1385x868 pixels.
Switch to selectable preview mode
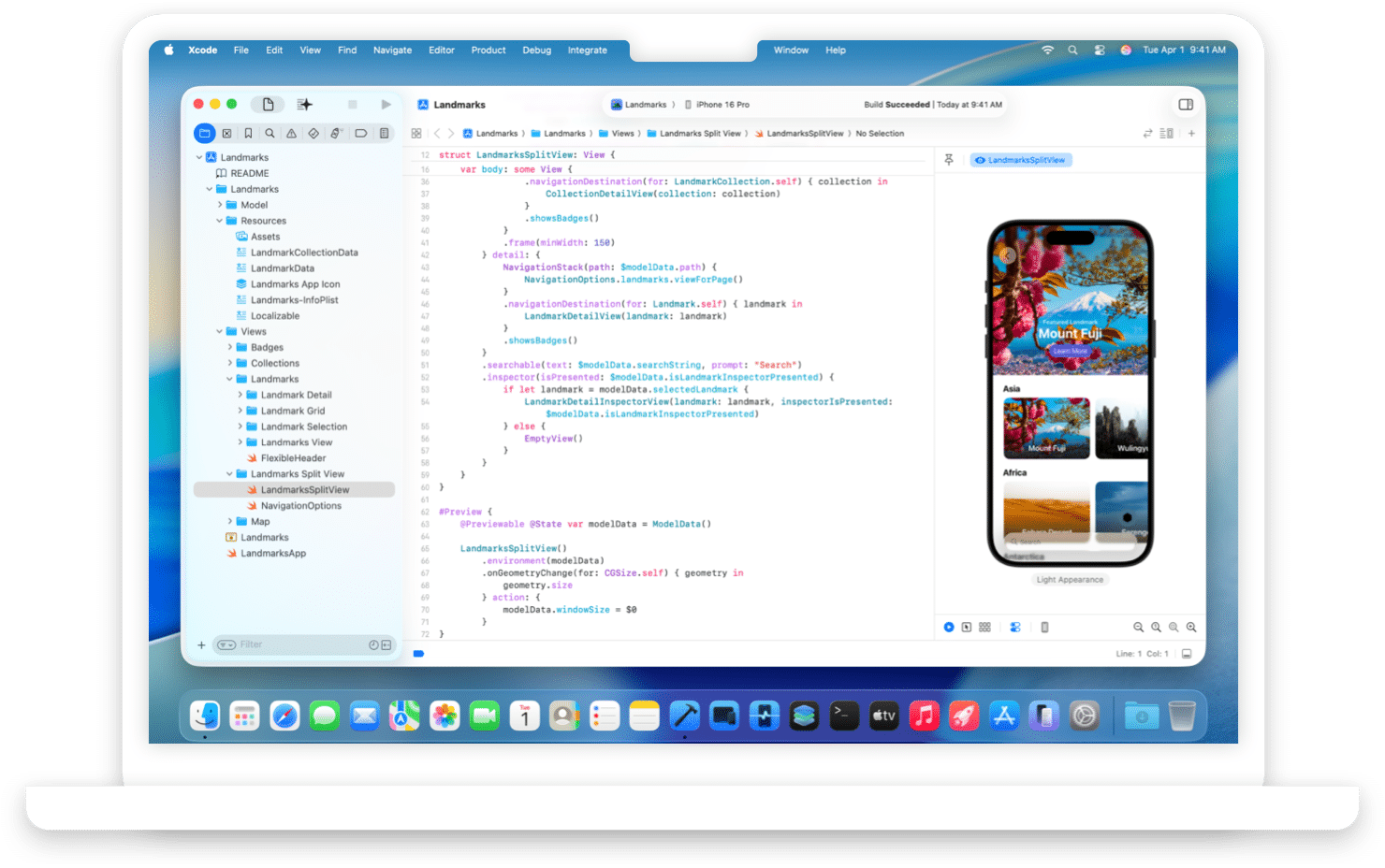967,628
